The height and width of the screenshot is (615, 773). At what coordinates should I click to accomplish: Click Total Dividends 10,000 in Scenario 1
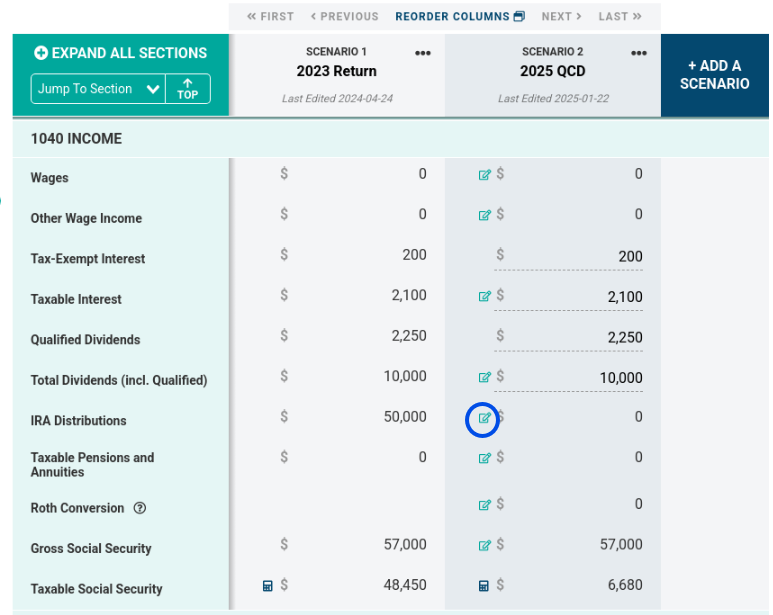point(405,376)
